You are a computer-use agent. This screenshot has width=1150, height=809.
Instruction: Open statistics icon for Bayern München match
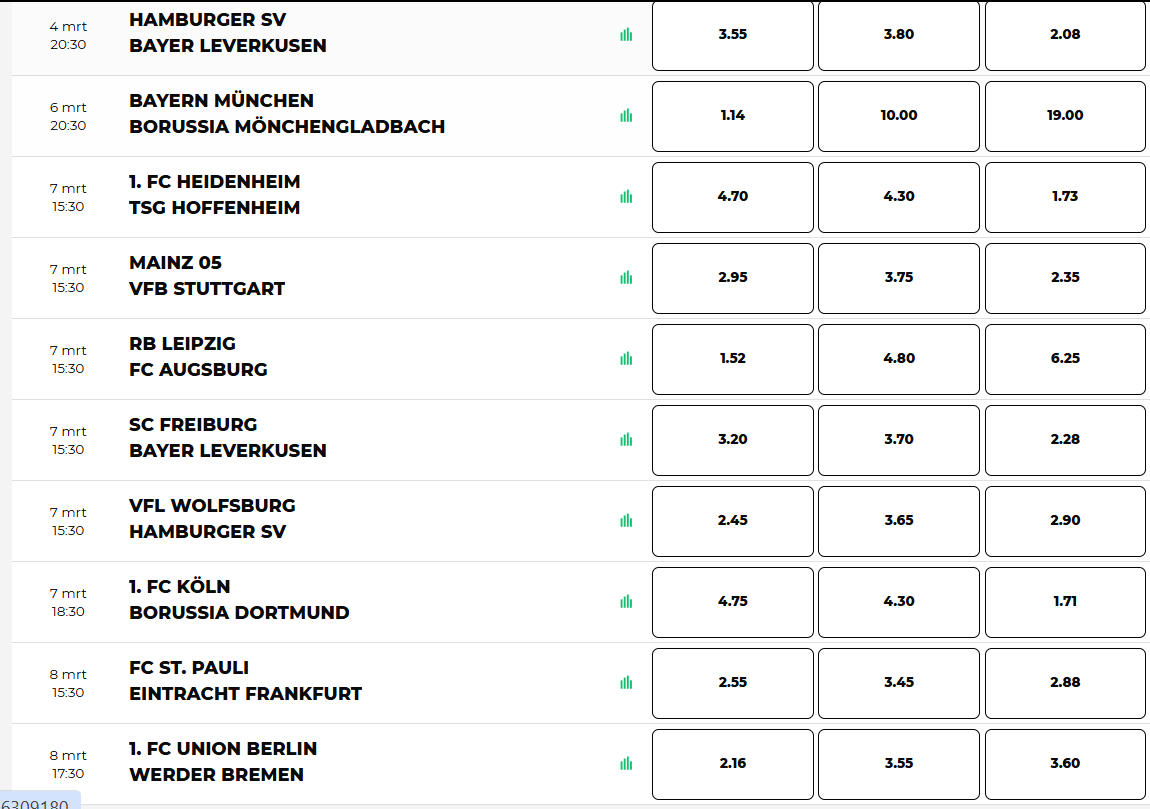coord(626,115)
